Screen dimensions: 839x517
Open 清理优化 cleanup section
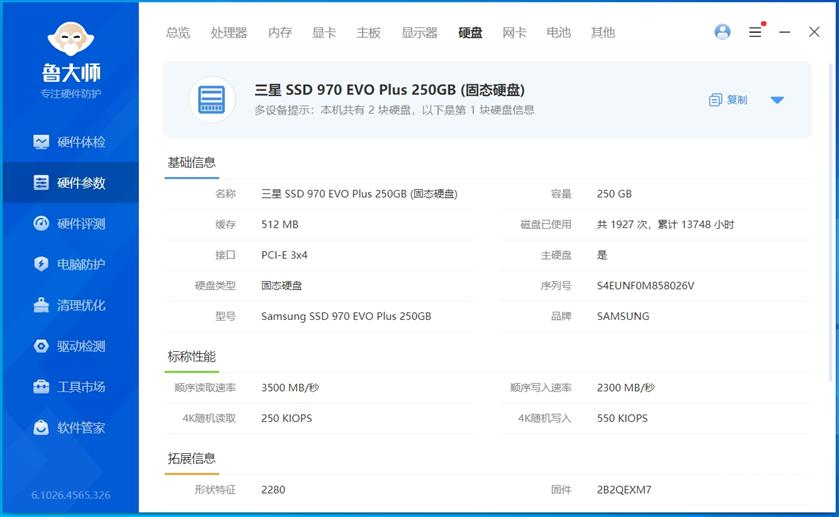(x=69, y=305)
